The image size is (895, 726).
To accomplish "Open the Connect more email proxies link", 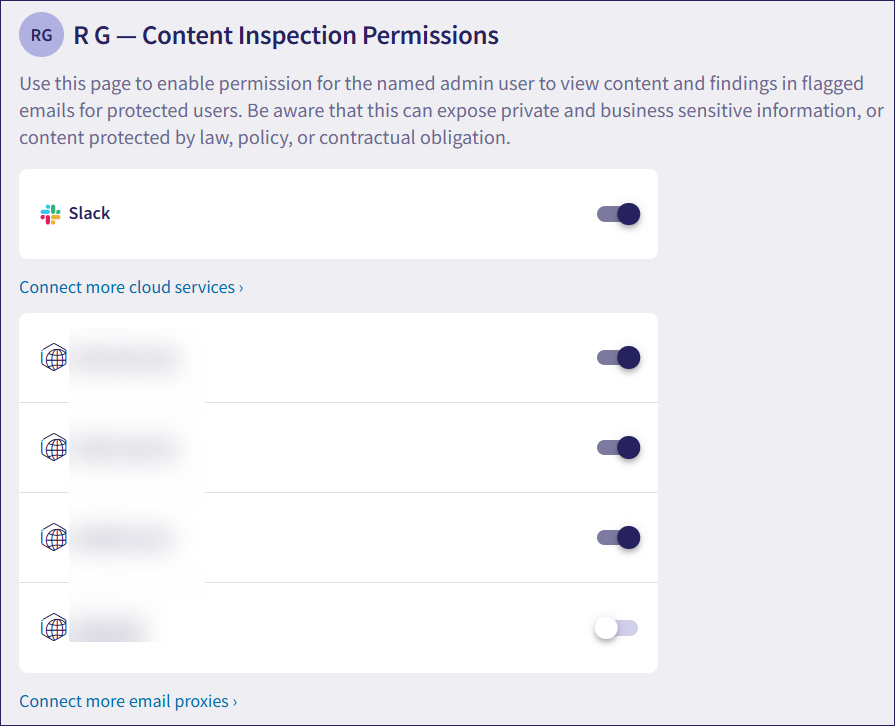I will point(128,701).
